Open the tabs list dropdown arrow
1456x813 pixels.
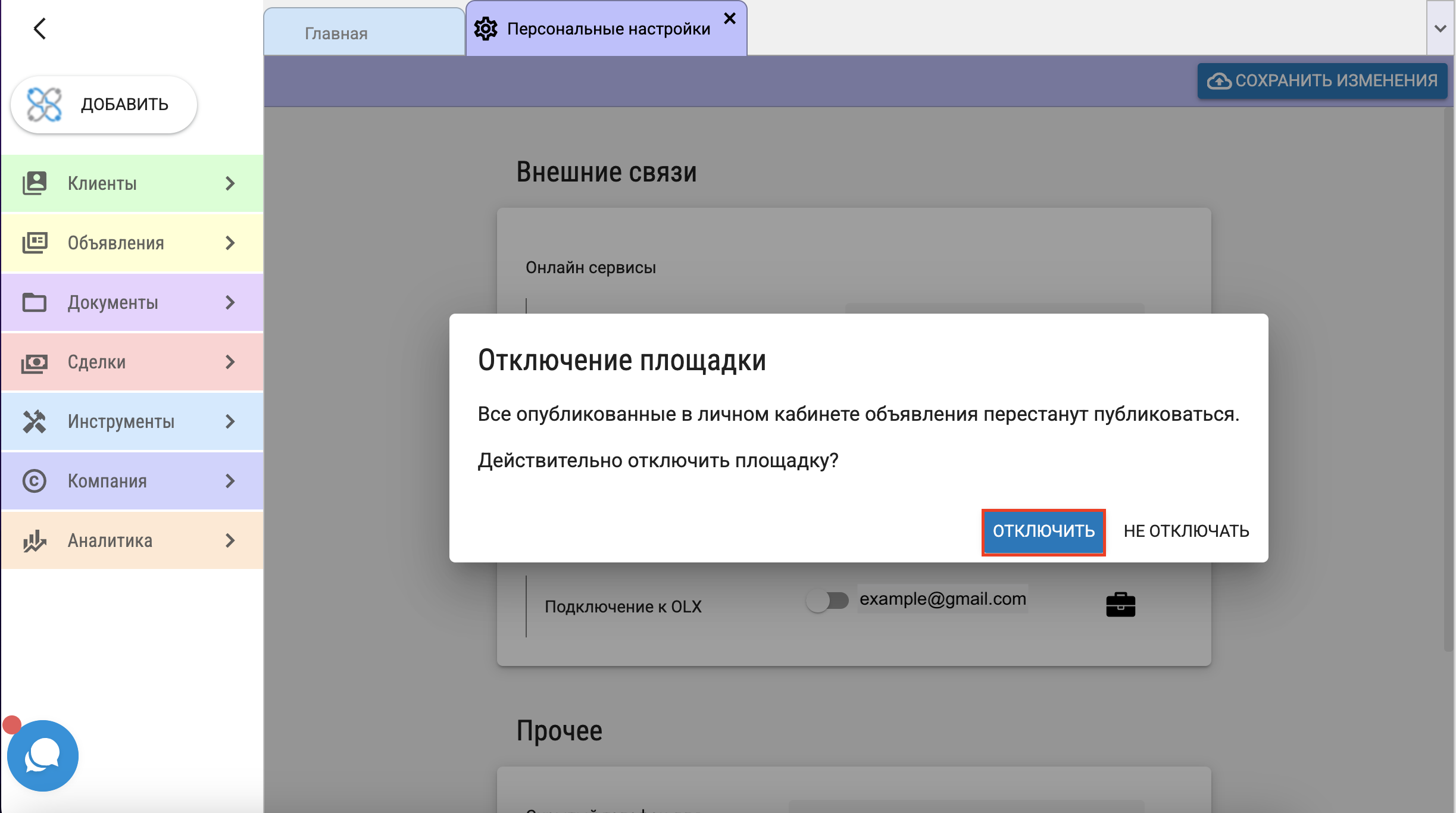(x=1440, y=29)
